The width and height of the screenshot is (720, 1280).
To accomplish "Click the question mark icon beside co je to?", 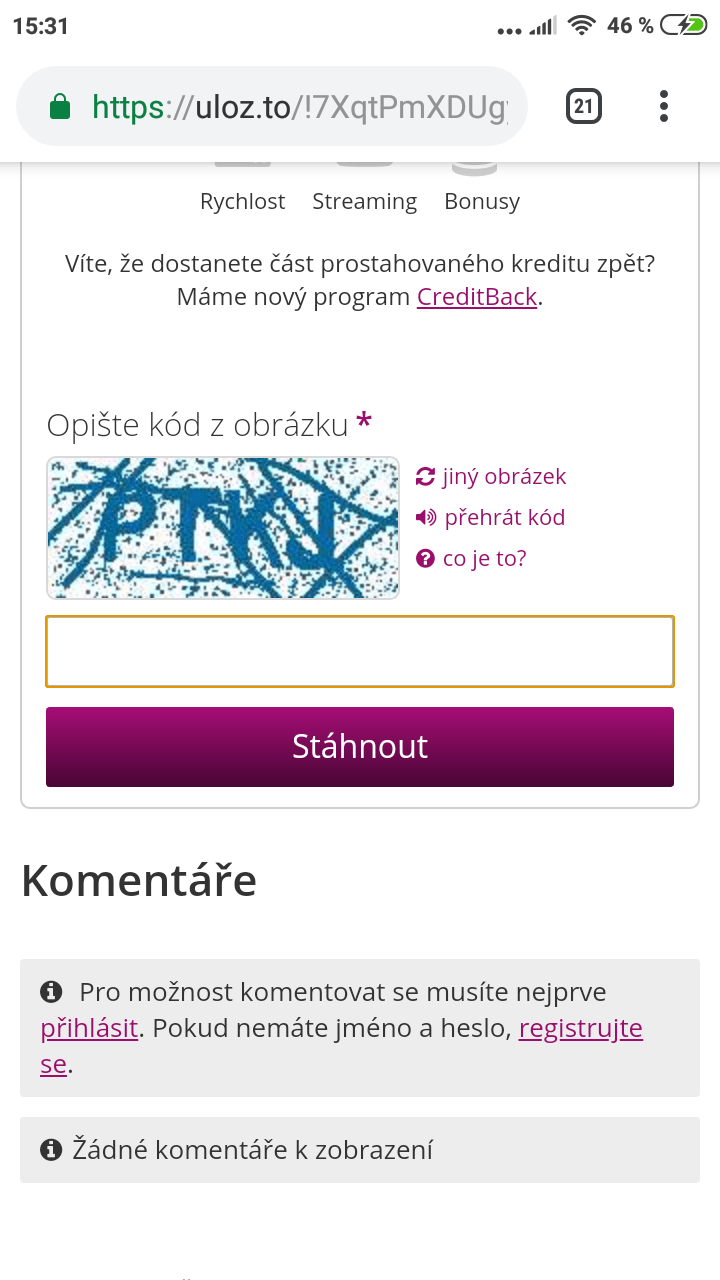I will pos(426,558).
